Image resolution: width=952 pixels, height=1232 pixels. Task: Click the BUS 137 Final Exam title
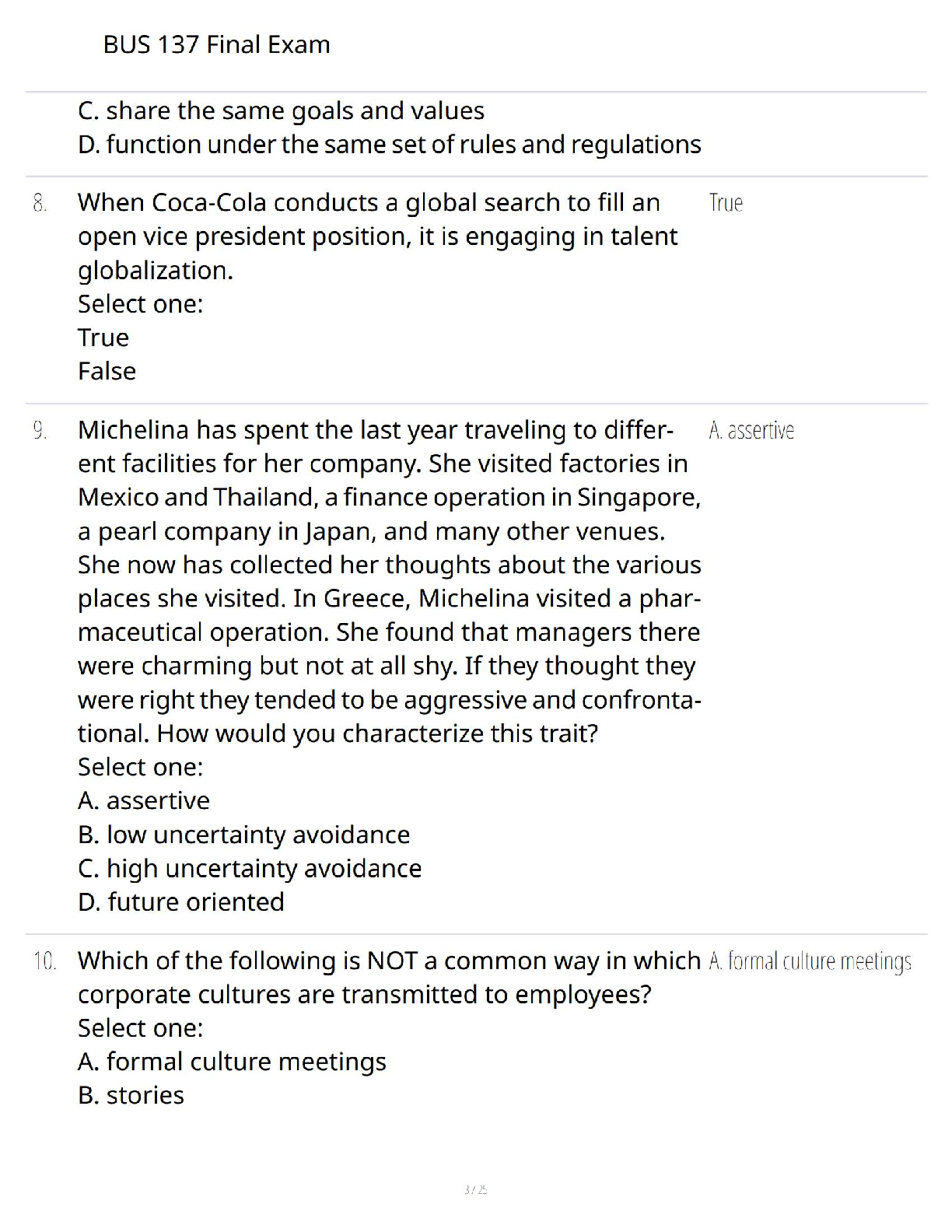click(x=216, y=44)
